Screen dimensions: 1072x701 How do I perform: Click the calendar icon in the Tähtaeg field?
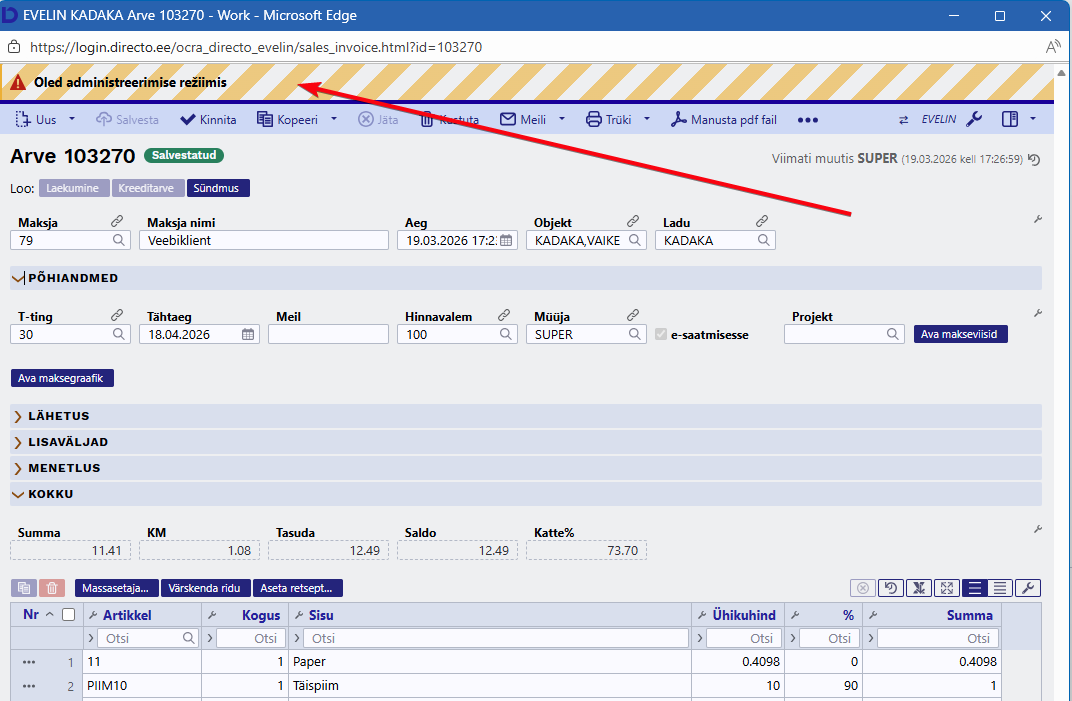point(248,335)
